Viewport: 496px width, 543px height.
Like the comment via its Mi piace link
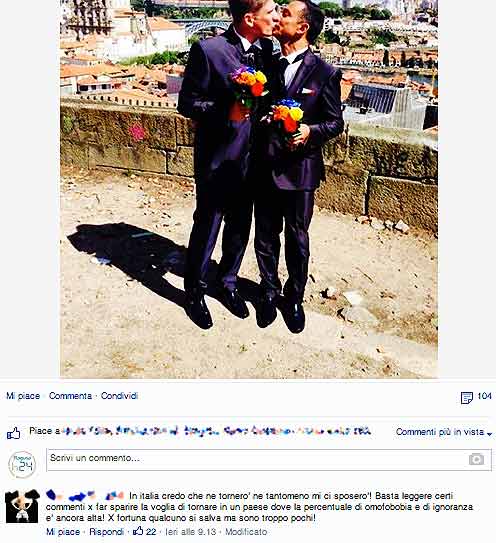[63, 532]
